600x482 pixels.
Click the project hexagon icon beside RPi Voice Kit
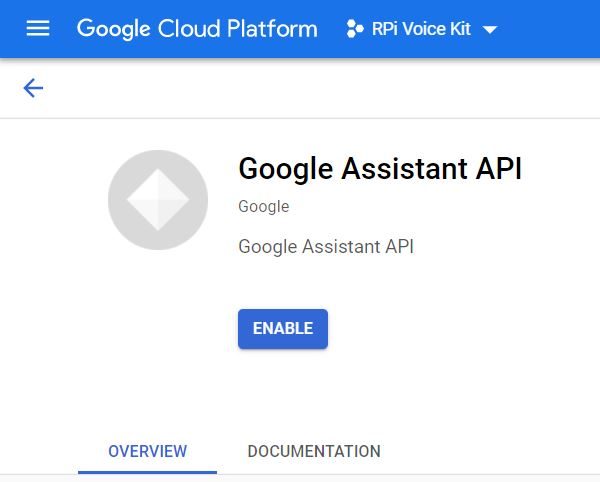tap(355, 29)
